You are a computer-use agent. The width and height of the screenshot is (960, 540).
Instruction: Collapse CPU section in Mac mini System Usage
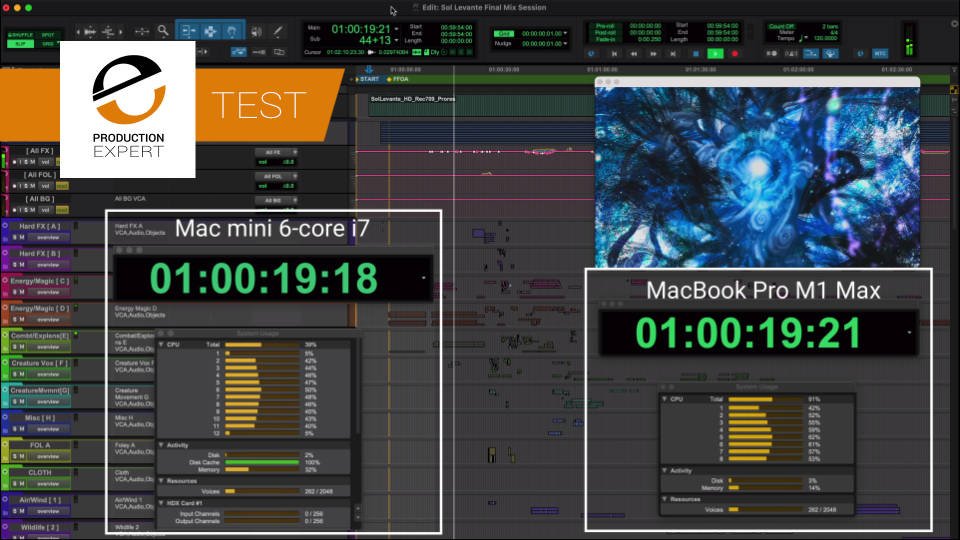tap(162, 345)
